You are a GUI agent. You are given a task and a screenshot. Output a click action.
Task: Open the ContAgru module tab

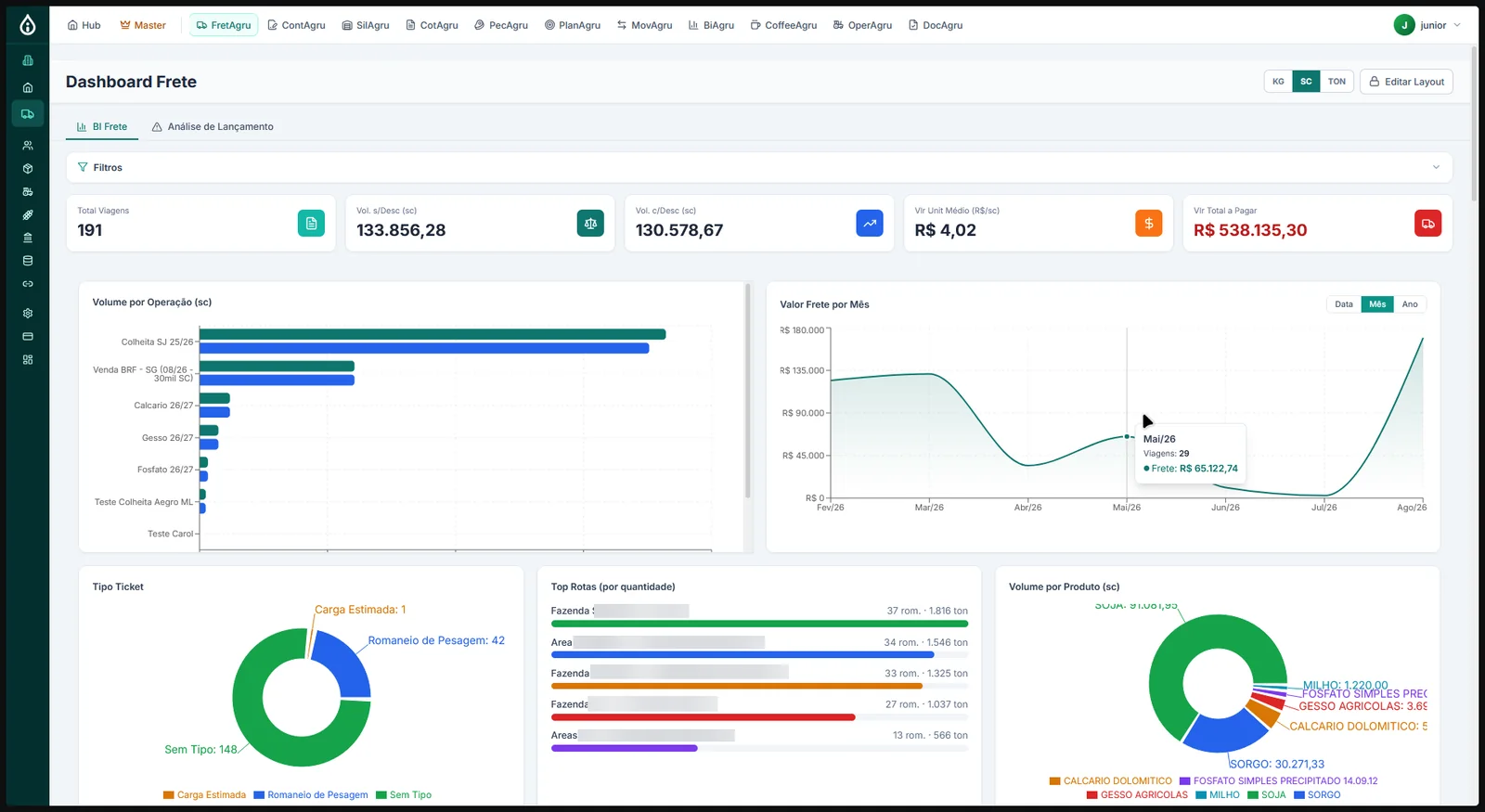(x=296, y=25)
